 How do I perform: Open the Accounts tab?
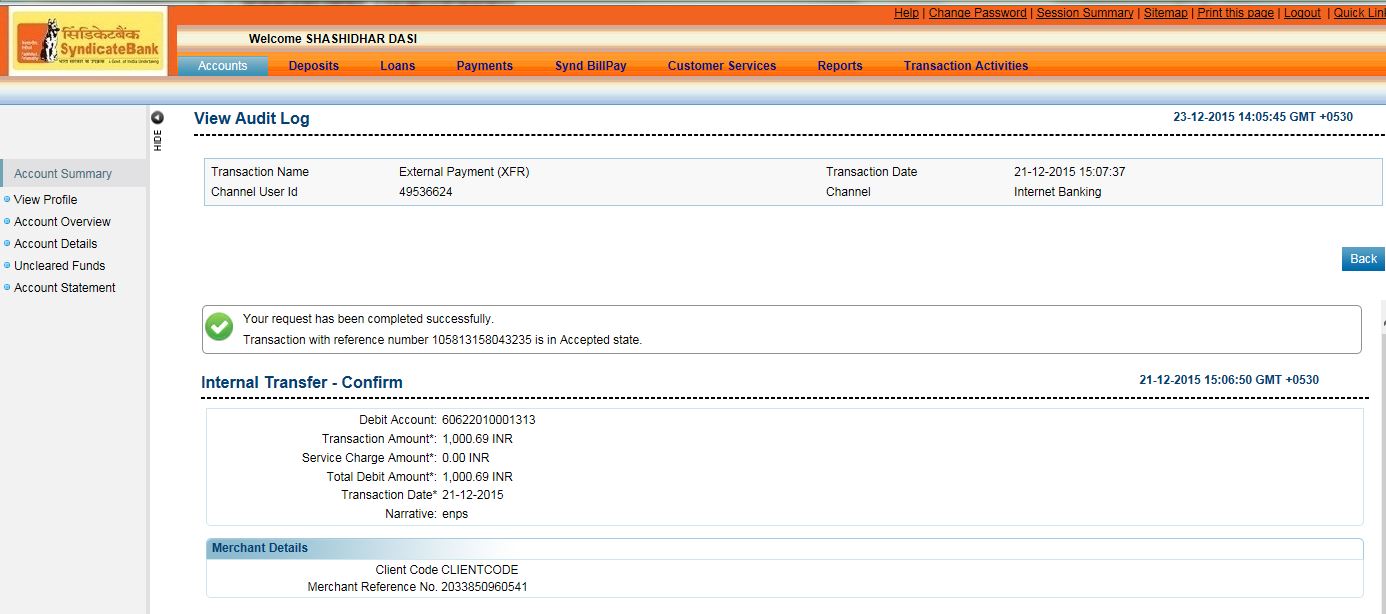(x=222, y=66)
